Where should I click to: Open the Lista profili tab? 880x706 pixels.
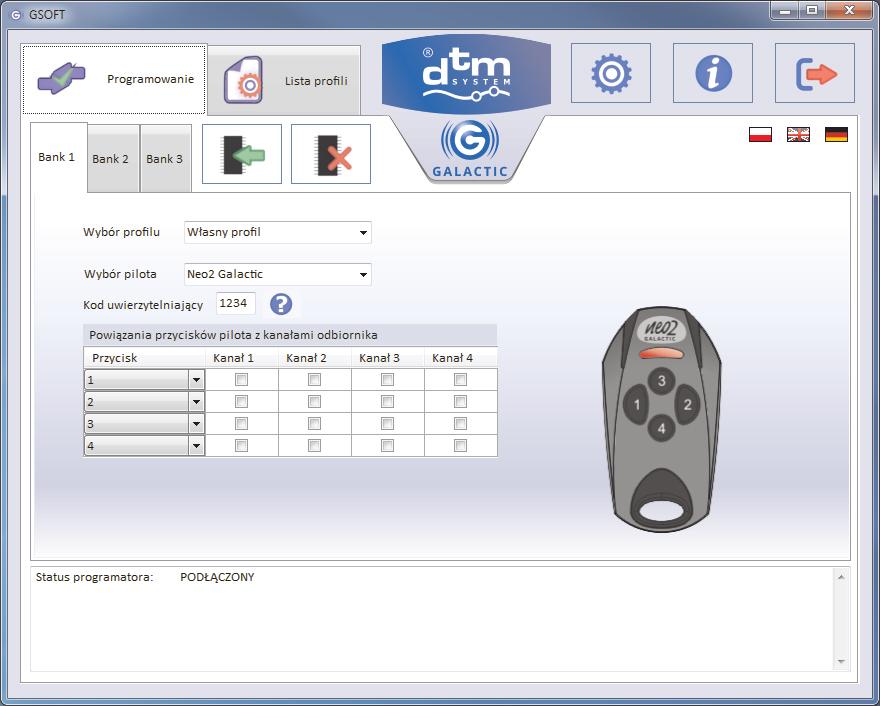(284, 81)
